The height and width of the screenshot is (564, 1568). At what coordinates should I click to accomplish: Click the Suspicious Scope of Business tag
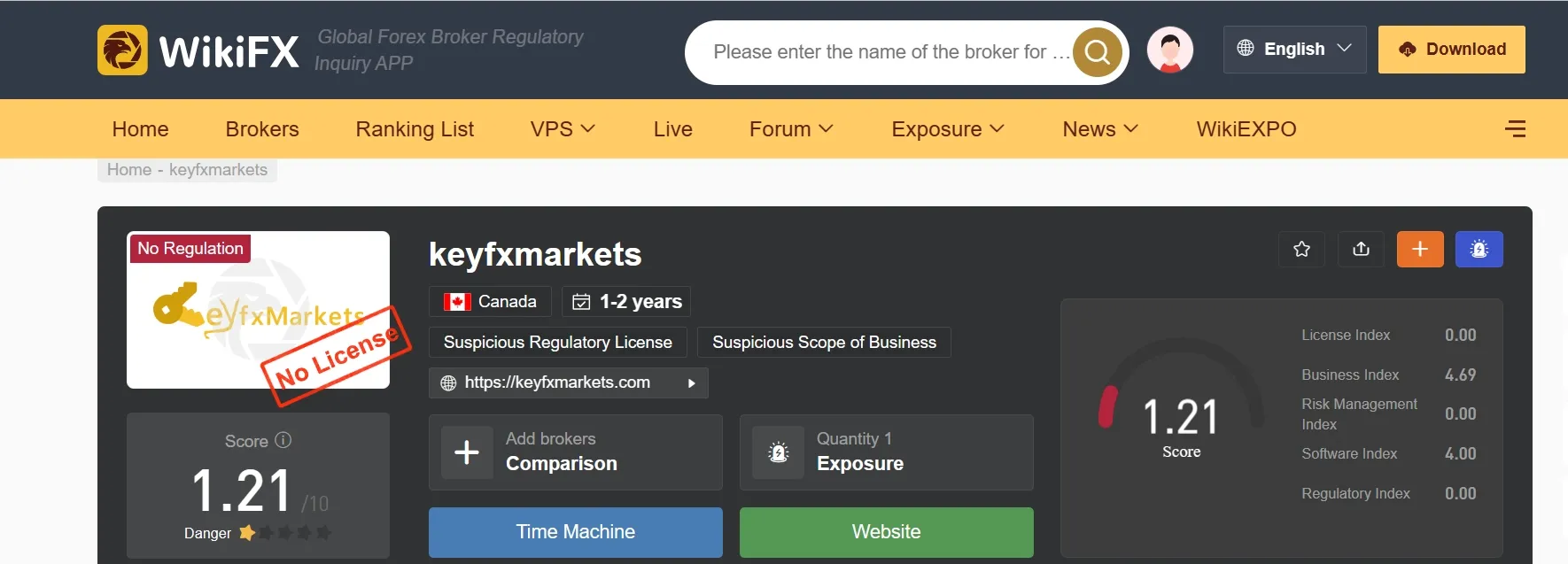coord(824,342)
